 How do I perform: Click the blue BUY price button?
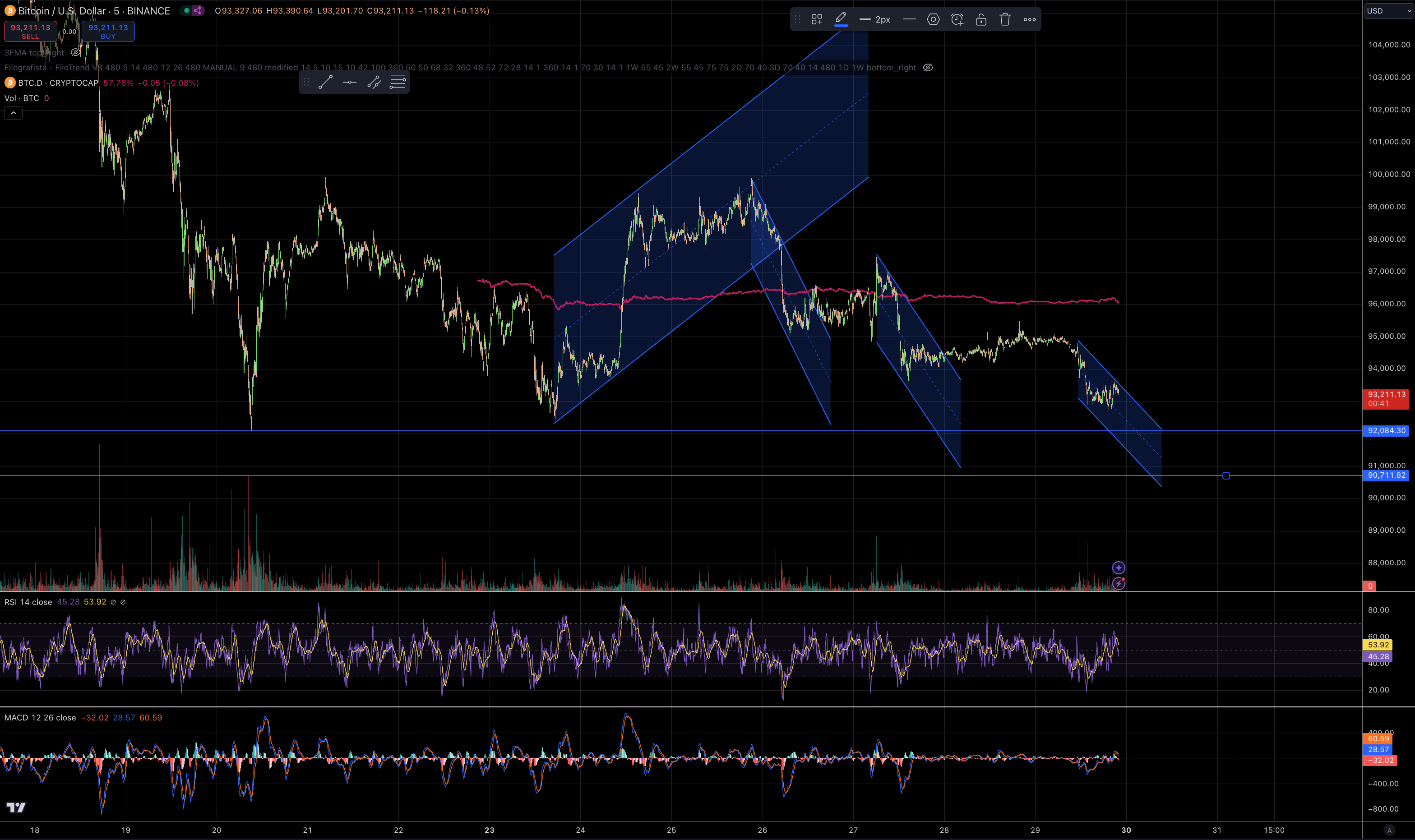pos(108,31)
